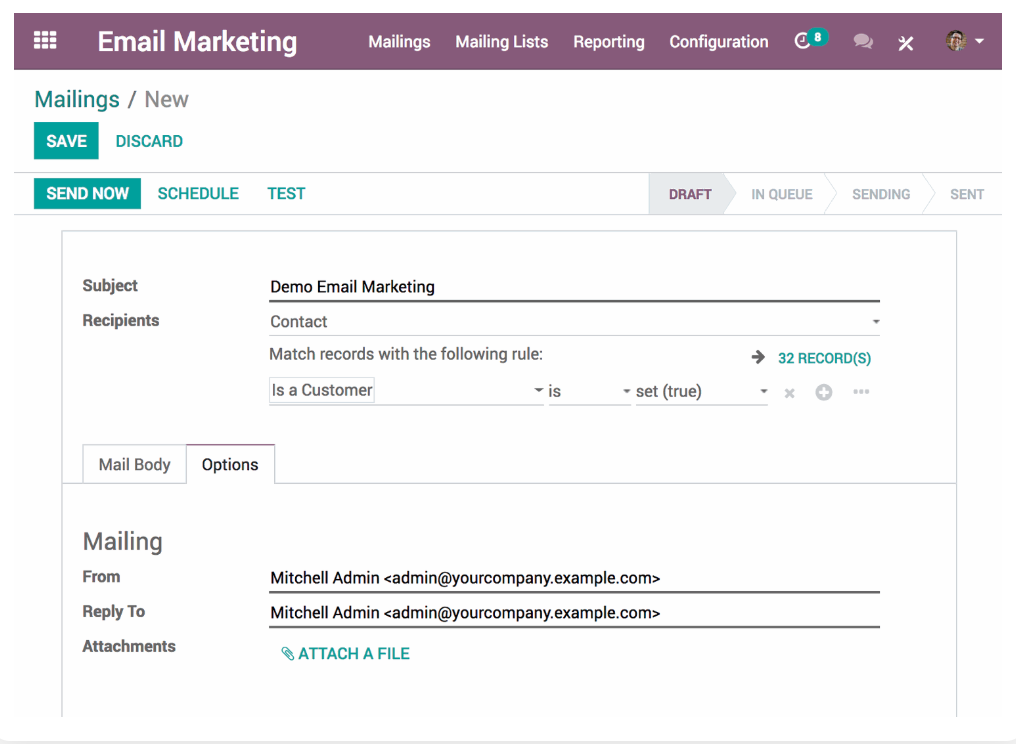Remove the filter rule with the x icon
This screenshot has height=744, width=1016.
[x=788, y=392]
